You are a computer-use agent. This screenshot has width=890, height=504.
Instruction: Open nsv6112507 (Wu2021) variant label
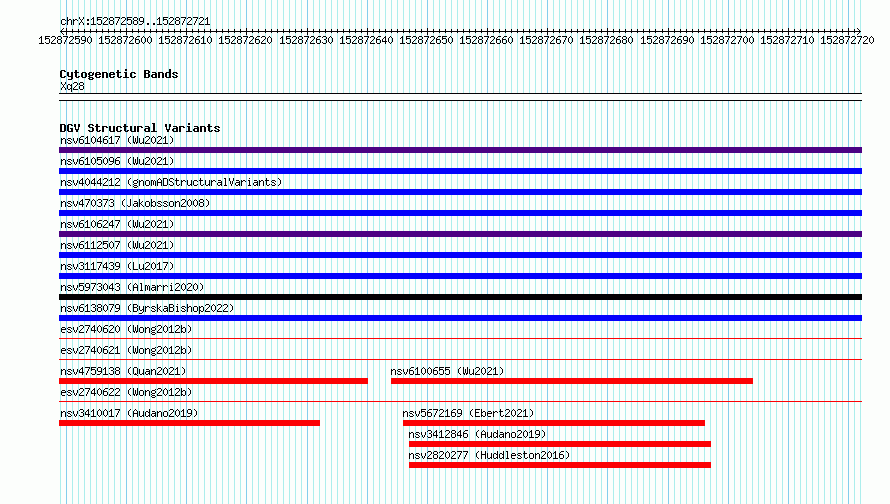pos(117,245)
